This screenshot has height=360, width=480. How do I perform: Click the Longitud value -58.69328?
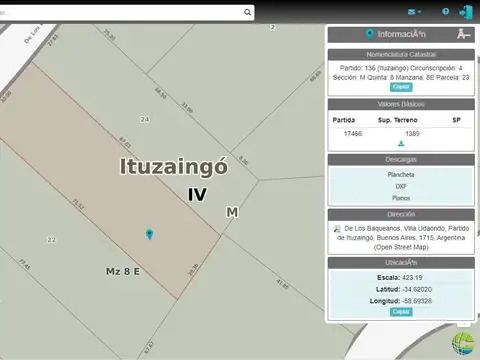coord(417,301)
